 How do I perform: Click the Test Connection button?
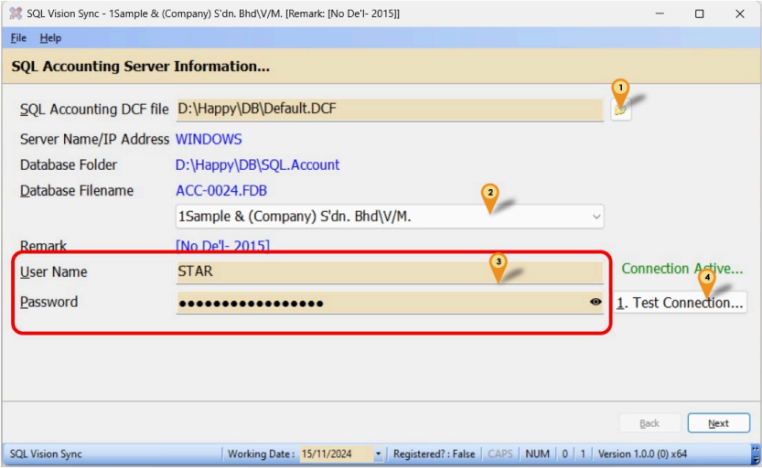click(680, 303)
